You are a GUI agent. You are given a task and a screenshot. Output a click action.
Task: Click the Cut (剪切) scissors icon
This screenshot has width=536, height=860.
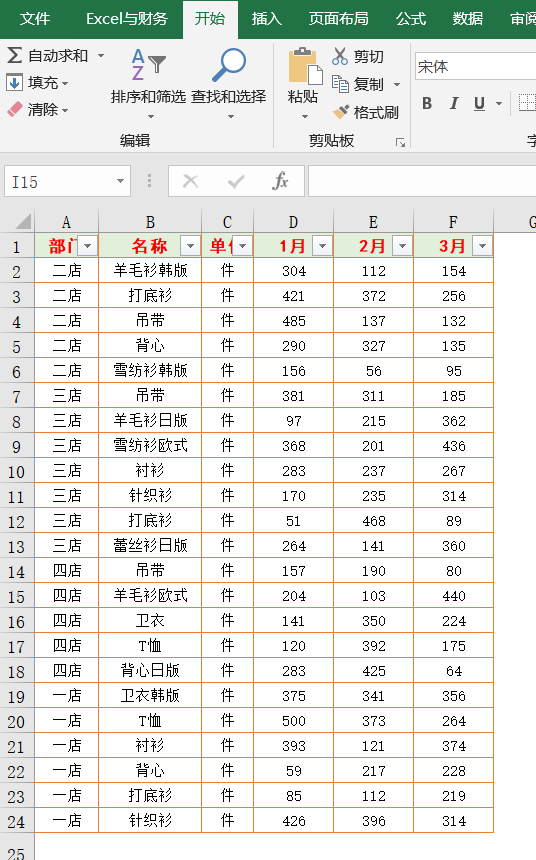click(x=340, y=56)
